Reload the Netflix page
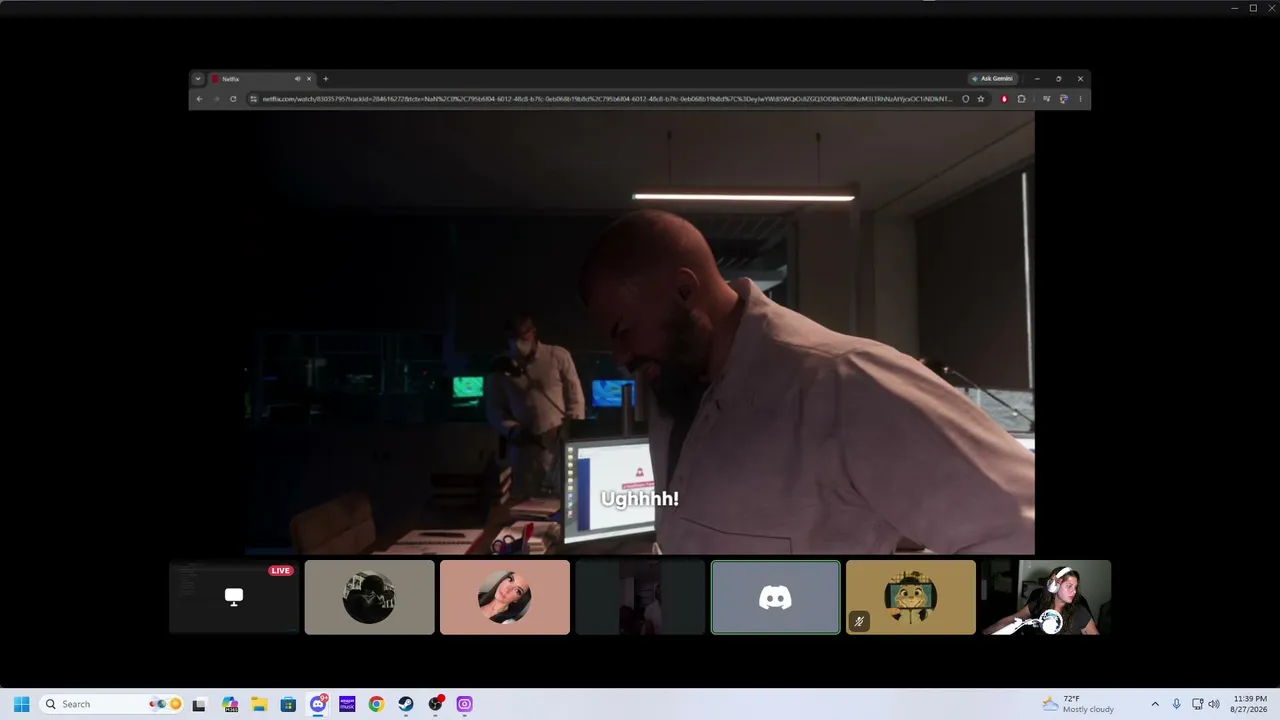The width and height of the screenshot is (1280, 720). pos(233,99)
